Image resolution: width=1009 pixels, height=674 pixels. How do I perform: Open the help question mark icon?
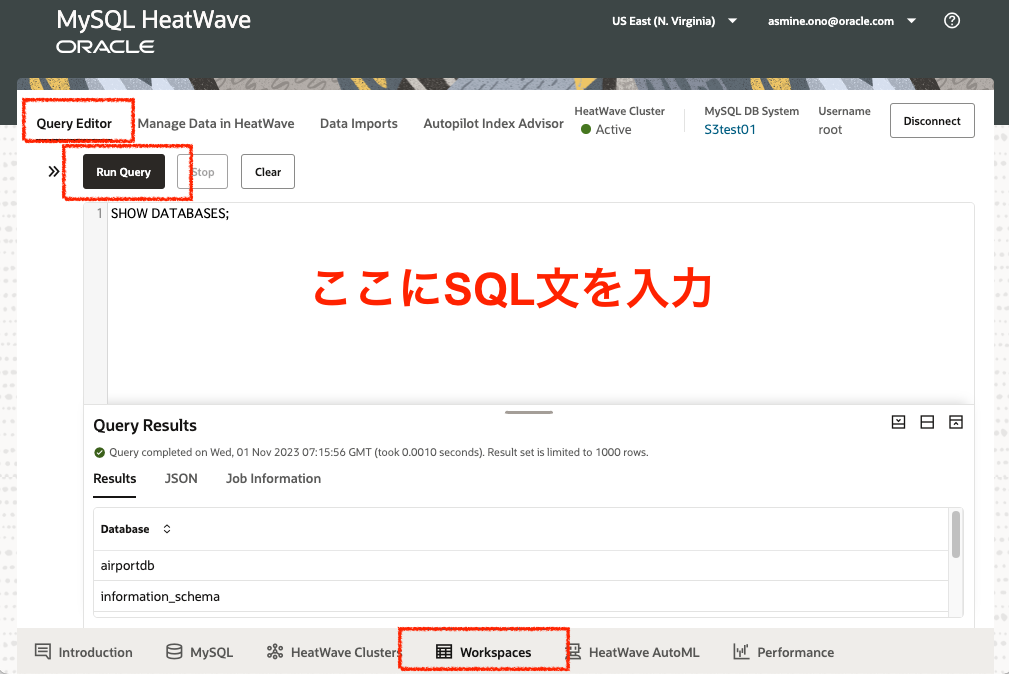coord(952,21)
